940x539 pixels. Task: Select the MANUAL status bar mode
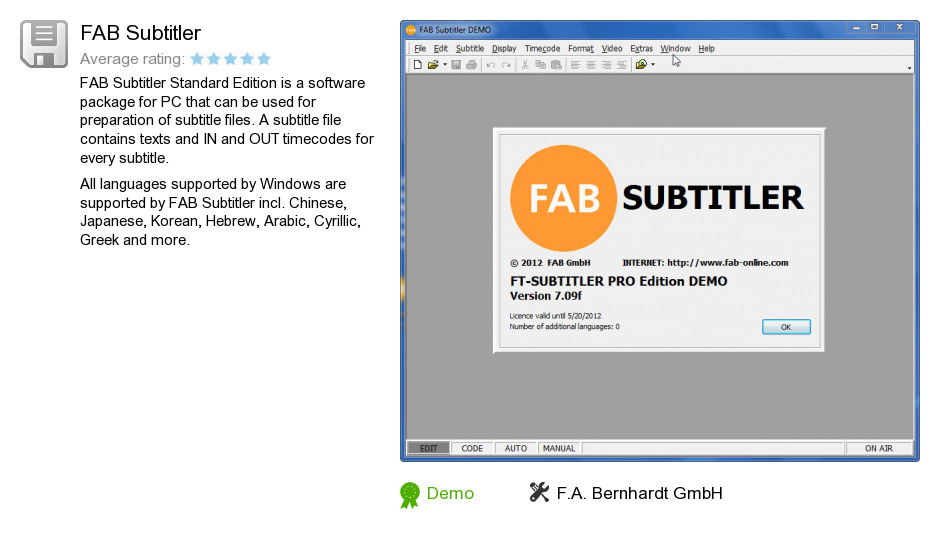coord(559,448)
